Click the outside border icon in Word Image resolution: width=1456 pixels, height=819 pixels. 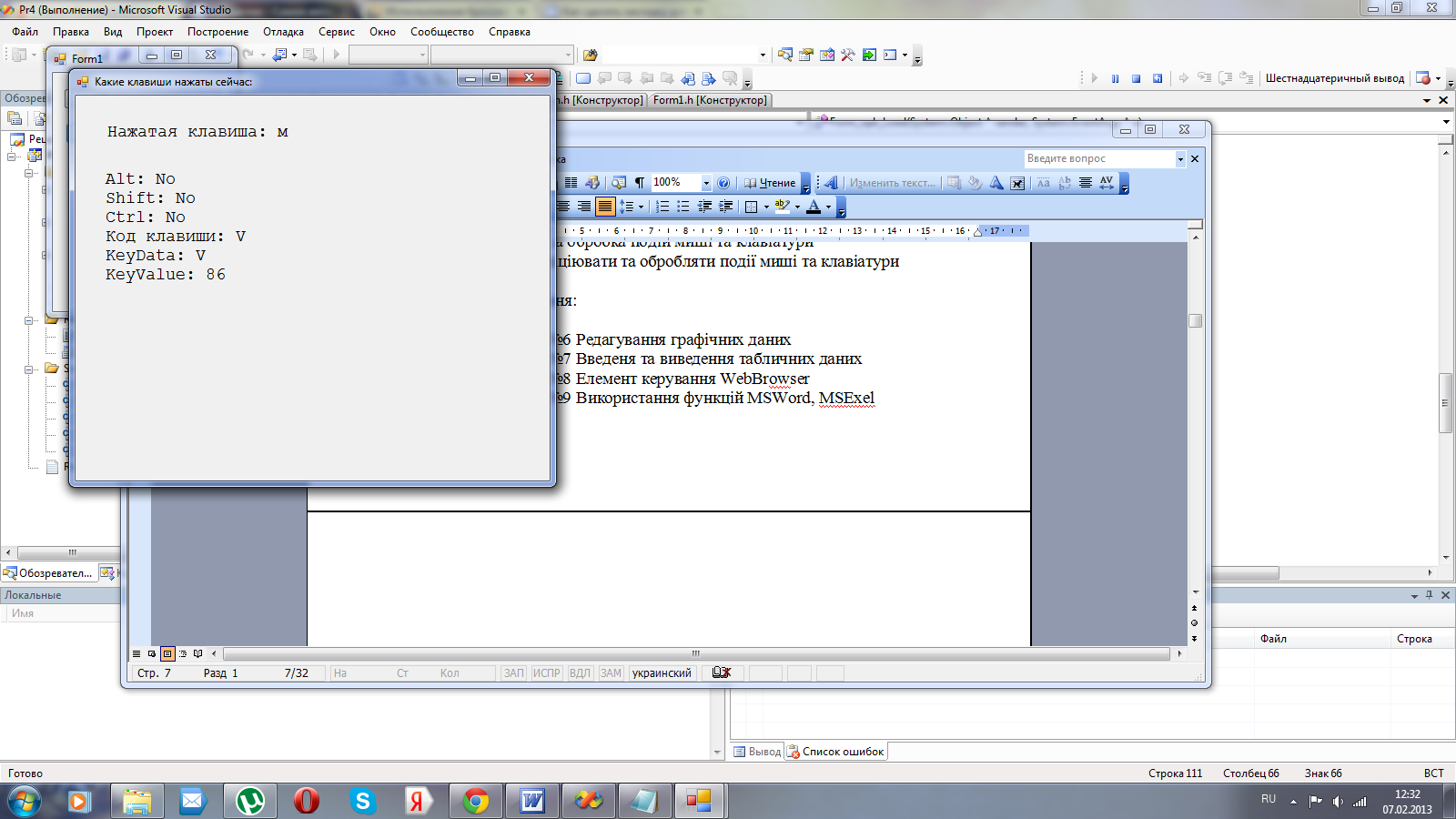[x=751, y=207]
